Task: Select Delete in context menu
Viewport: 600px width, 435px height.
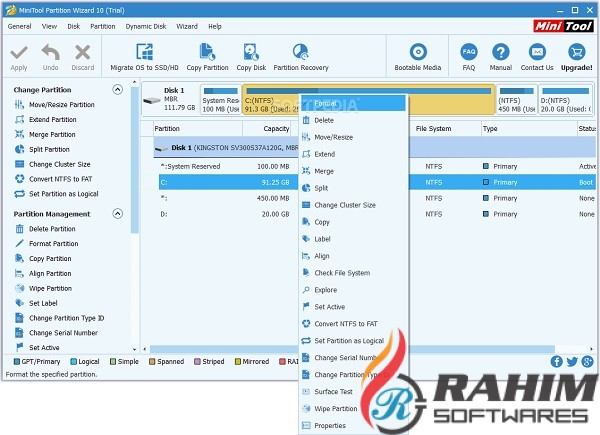Action: [x=353, y=120]
